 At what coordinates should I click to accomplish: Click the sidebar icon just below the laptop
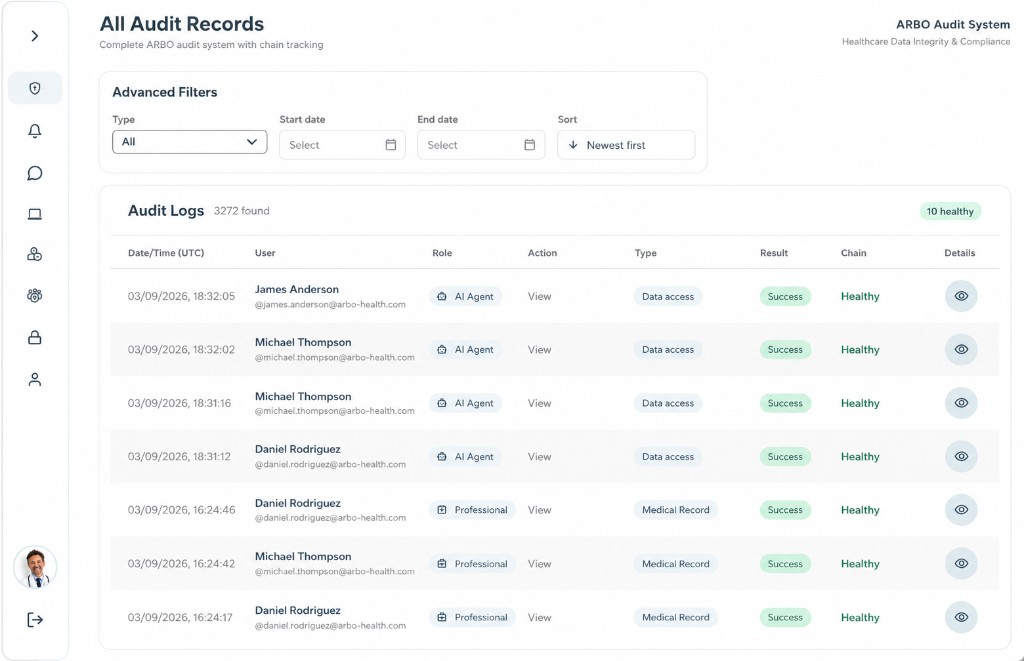35,255
